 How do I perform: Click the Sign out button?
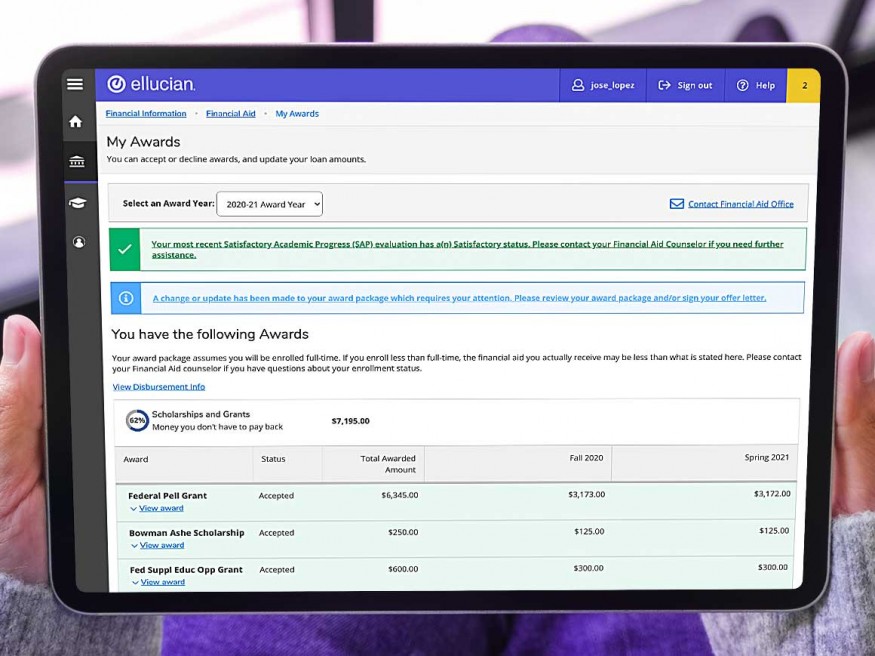click(x=685, y=85)
